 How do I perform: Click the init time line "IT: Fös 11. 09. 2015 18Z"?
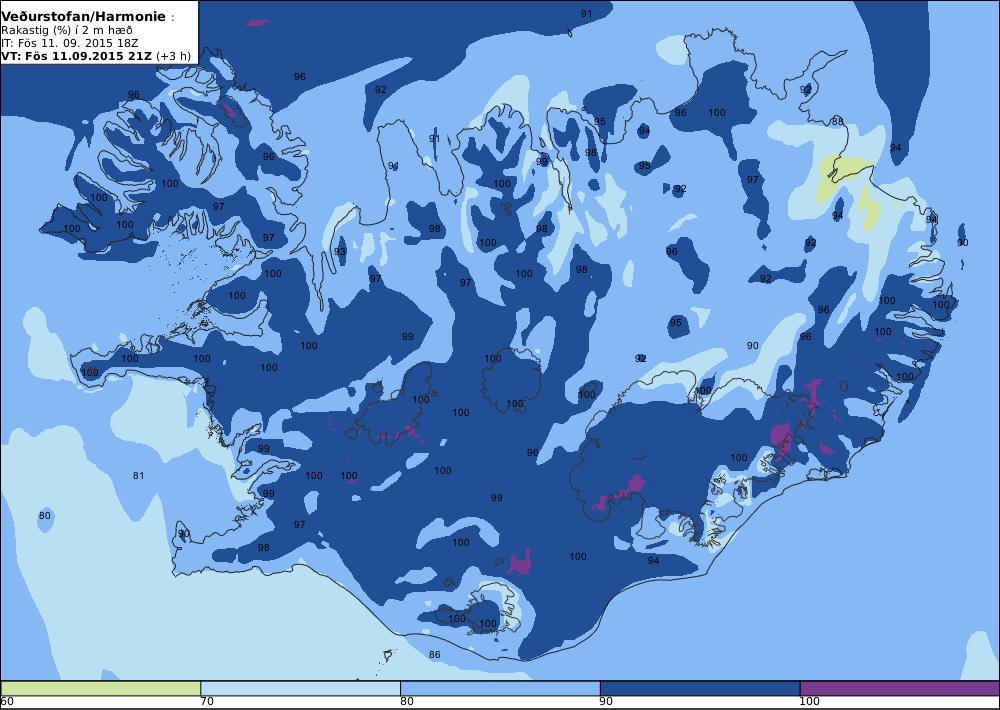click(x=68, y=43)
